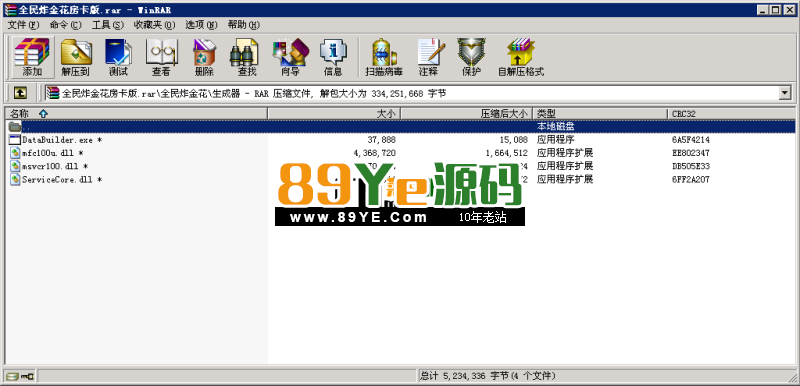This screenshot has width=800, height=386.
Task: Open the File (文件) menu
Action: click(23, 24)
